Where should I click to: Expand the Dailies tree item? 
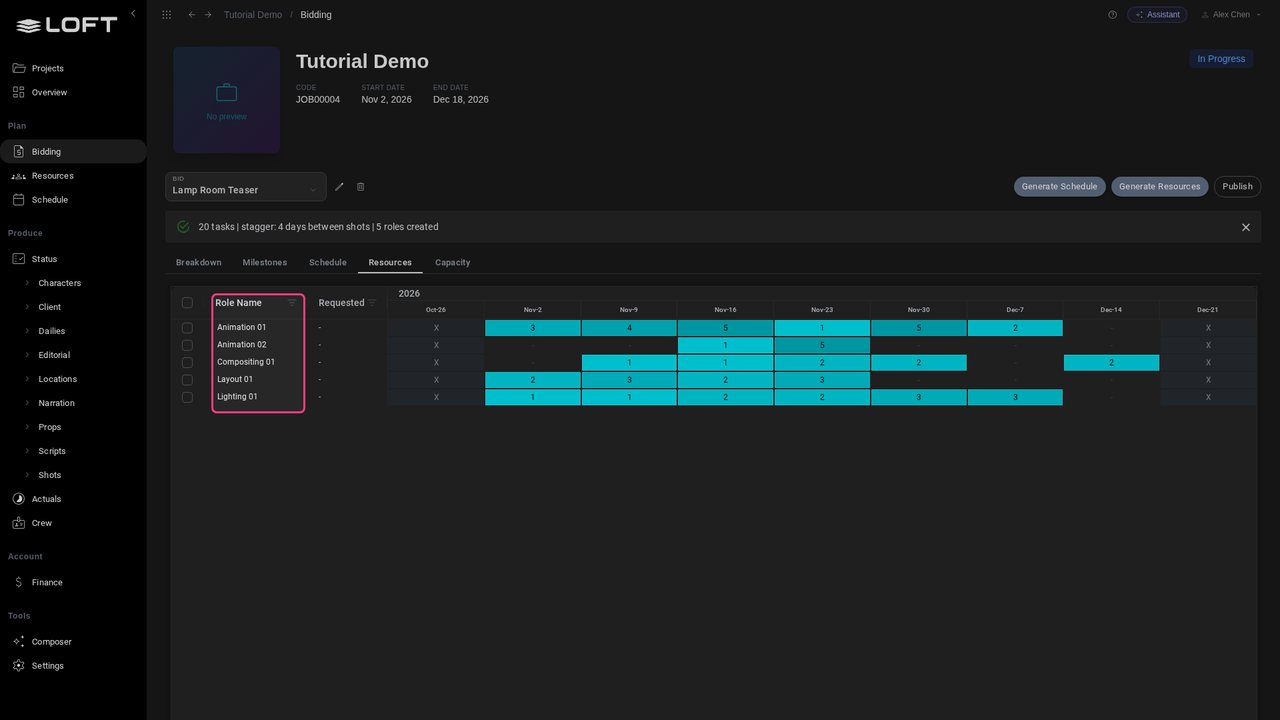click(28, 331)
